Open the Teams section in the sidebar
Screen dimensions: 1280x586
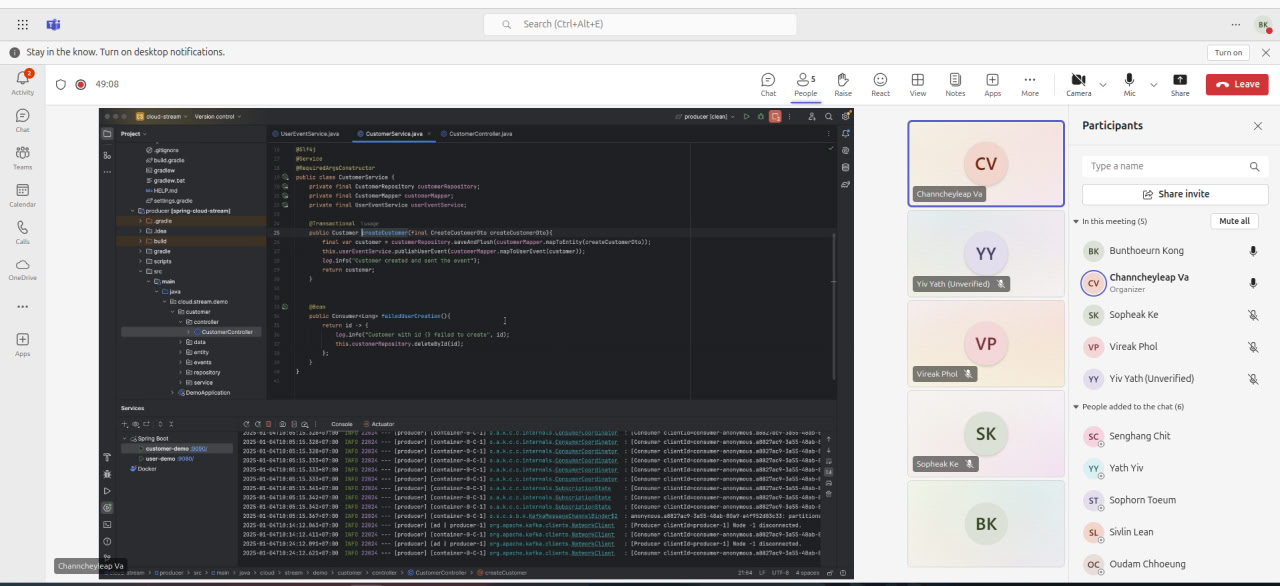click(22, 157)
